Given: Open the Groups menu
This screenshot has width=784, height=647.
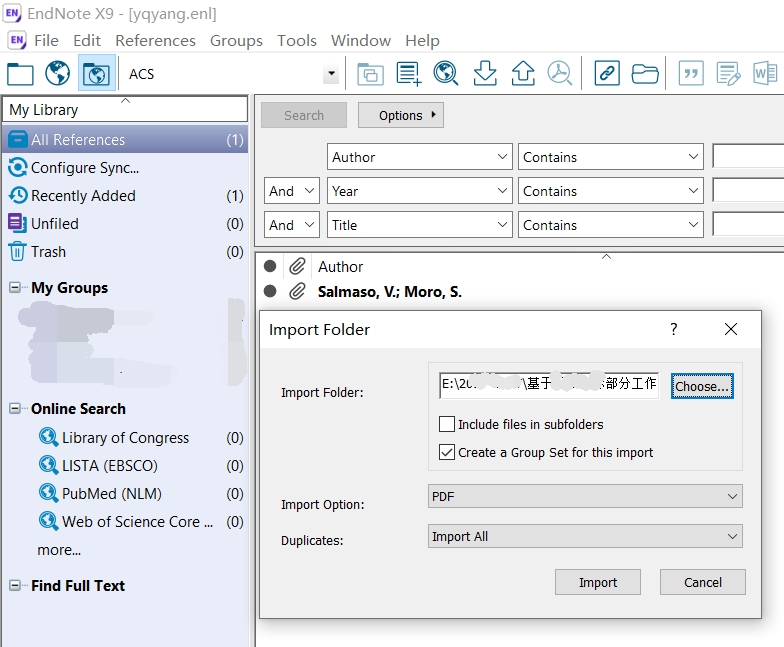Looking at the screenshot, I should (x=236, y=40).
